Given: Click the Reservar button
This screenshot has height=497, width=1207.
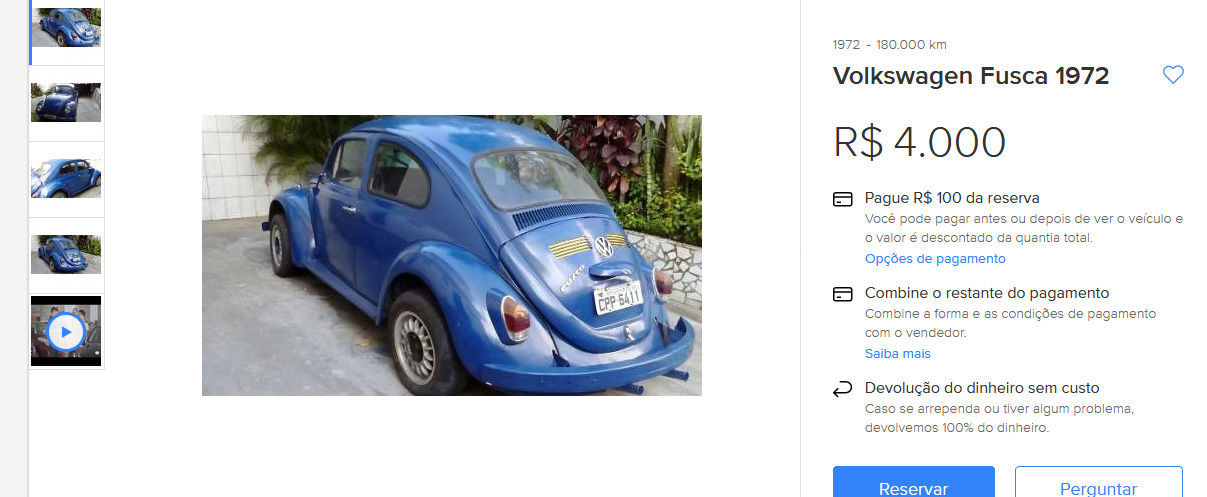Looking at the screenshot, I should (x=914, y=483).
